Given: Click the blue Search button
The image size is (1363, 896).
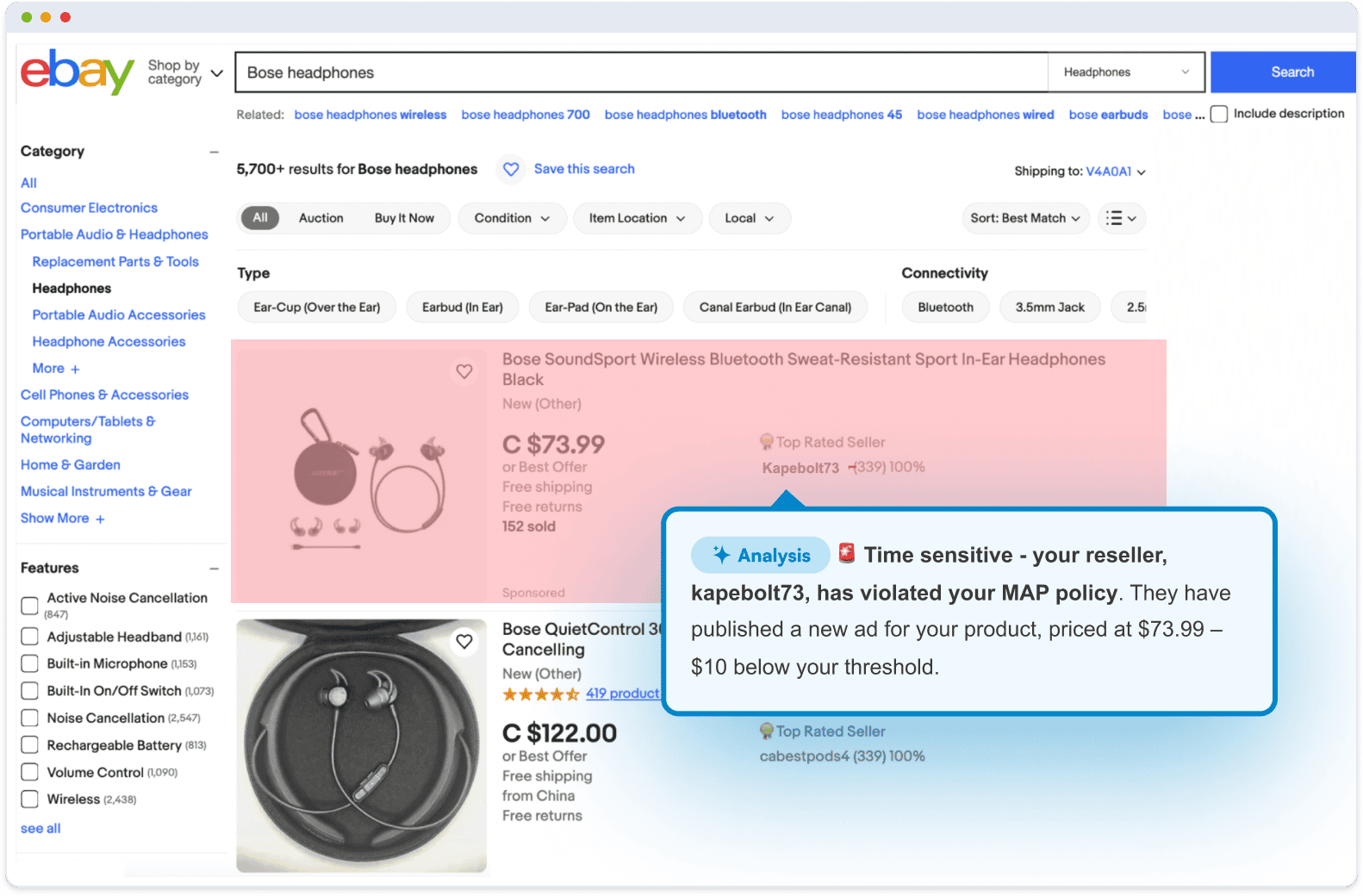Looking at the screenshot, I should (1283, 72).
